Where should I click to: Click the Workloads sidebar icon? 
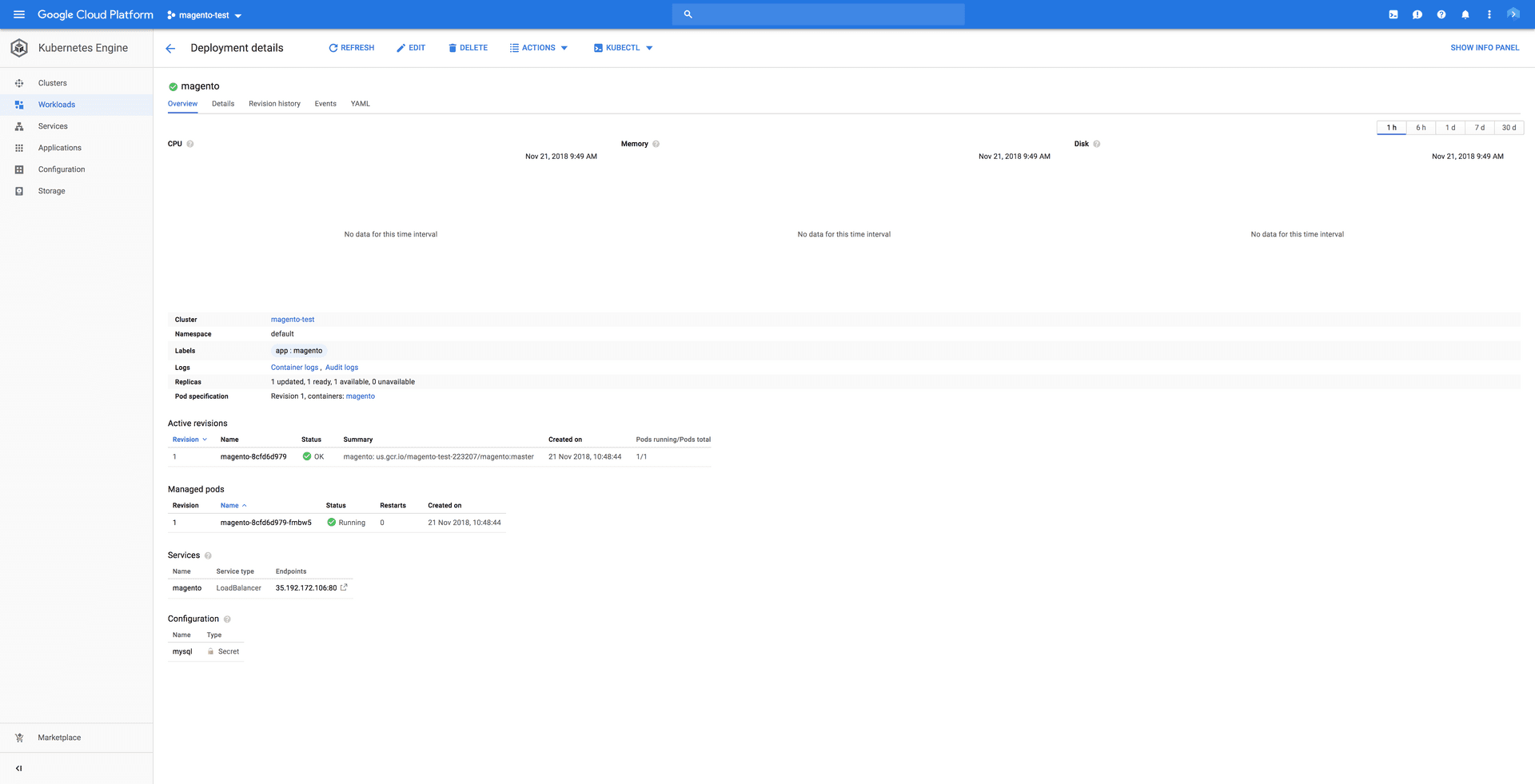point(19,105)
